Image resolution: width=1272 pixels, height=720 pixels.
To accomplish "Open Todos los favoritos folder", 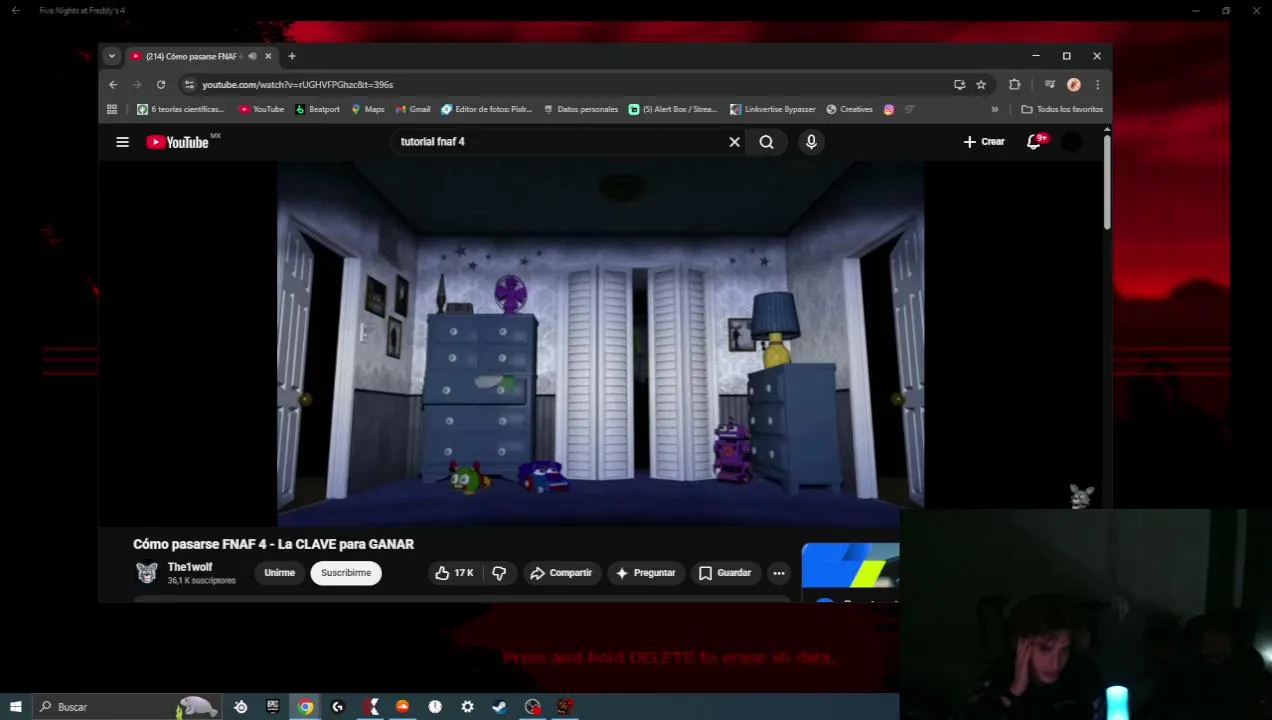I will coord(1062,109).
